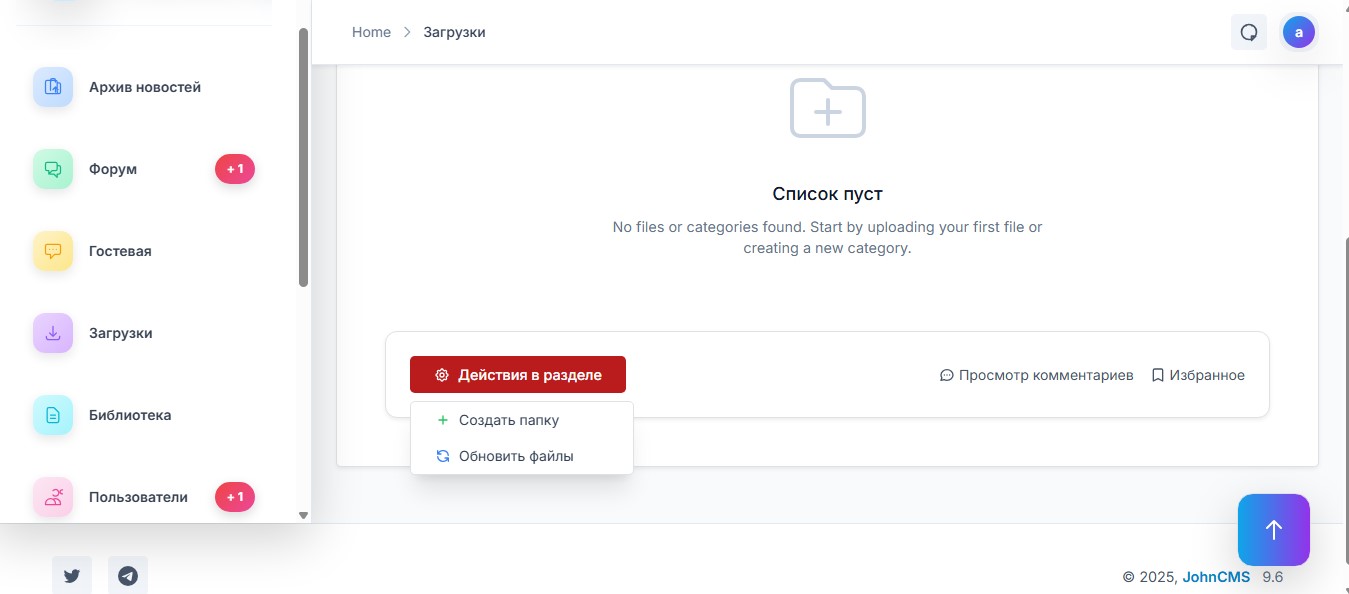Open the Twitter social link icon

(x=72, y=575)
